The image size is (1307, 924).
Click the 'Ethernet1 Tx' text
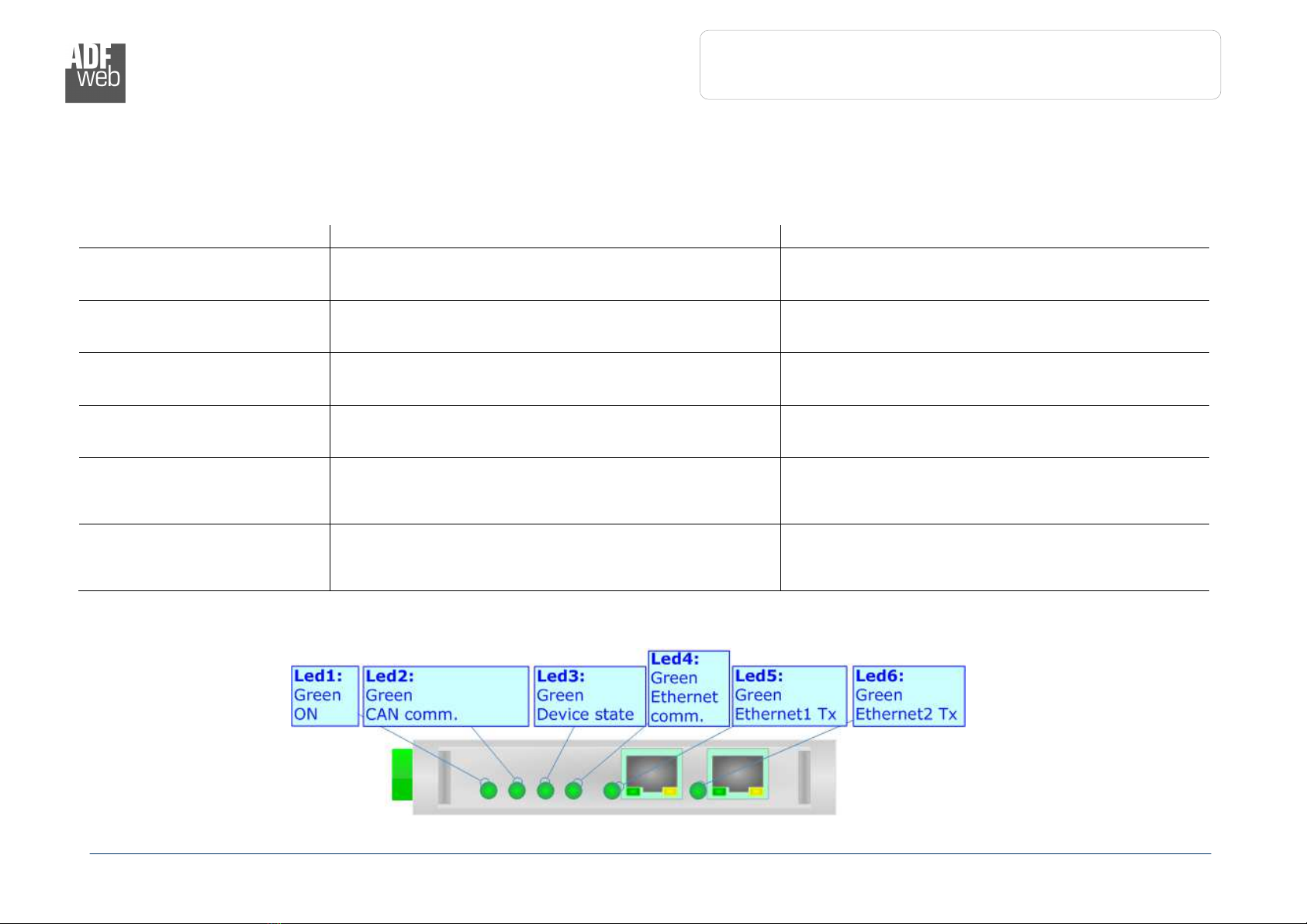pyautogui.click(x=786, y=715)
